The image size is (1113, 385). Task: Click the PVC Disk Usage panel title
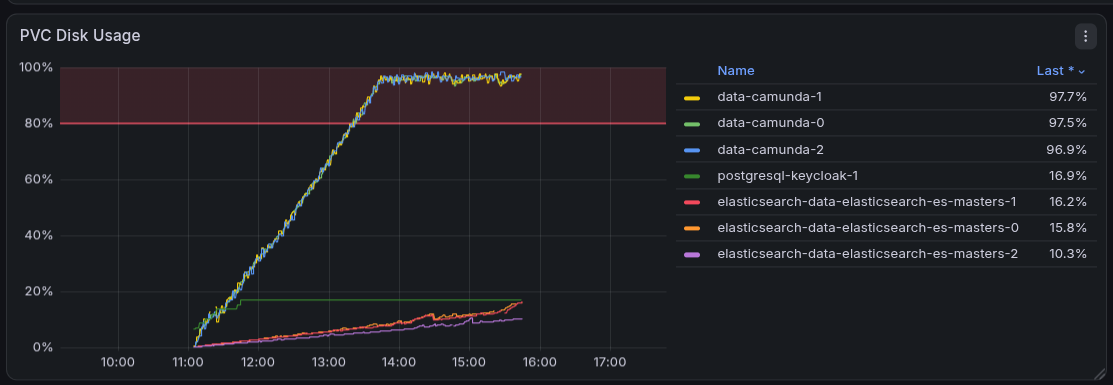coord(80,36)
